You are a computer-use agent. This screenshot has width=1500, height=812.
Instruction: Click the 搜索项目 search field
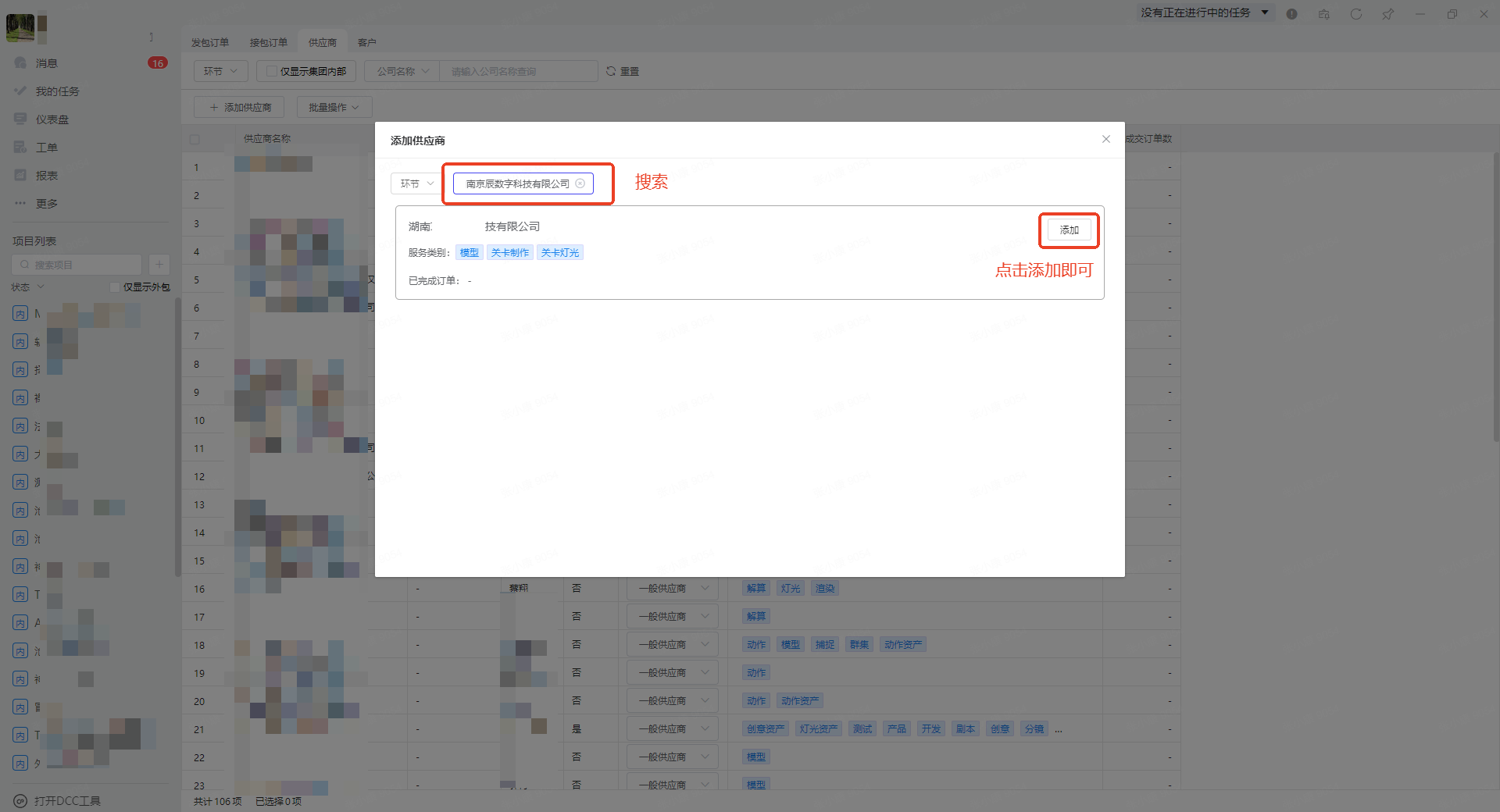[x=78, y=265]
